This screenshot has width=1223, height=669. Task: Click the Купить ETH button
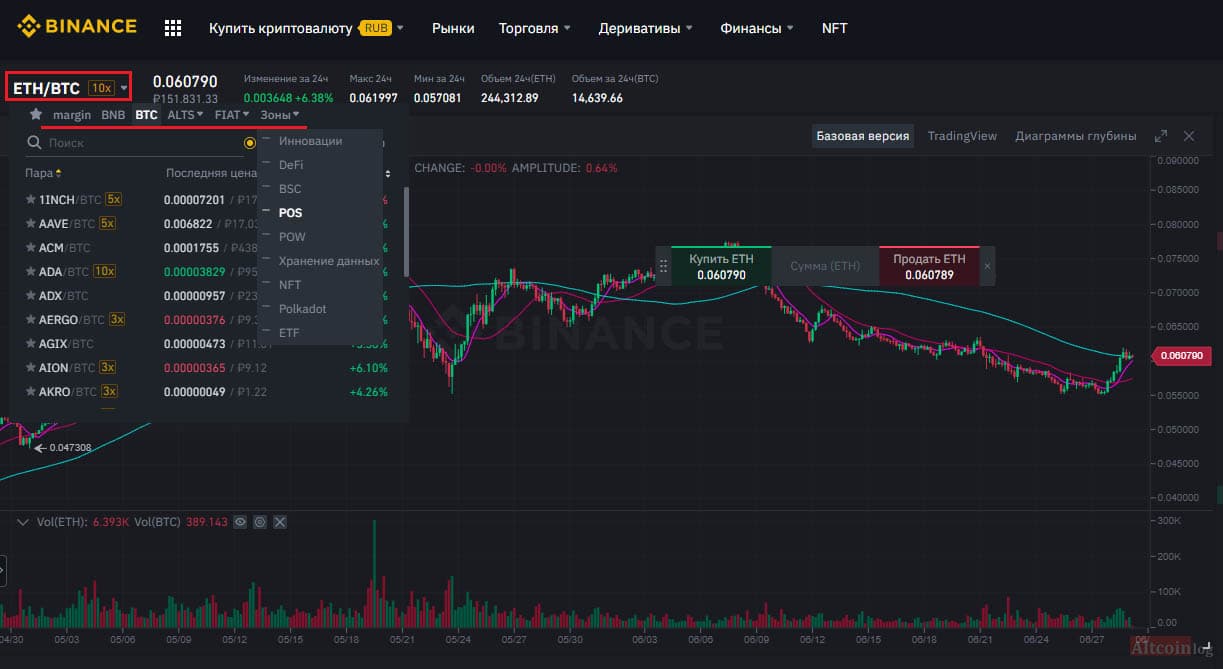click(722, 266)
